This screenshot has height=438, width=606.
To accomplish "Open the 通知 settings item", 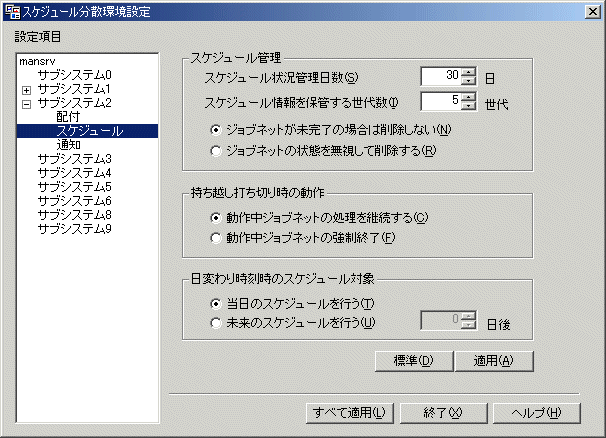I will [x=68, y=145].
